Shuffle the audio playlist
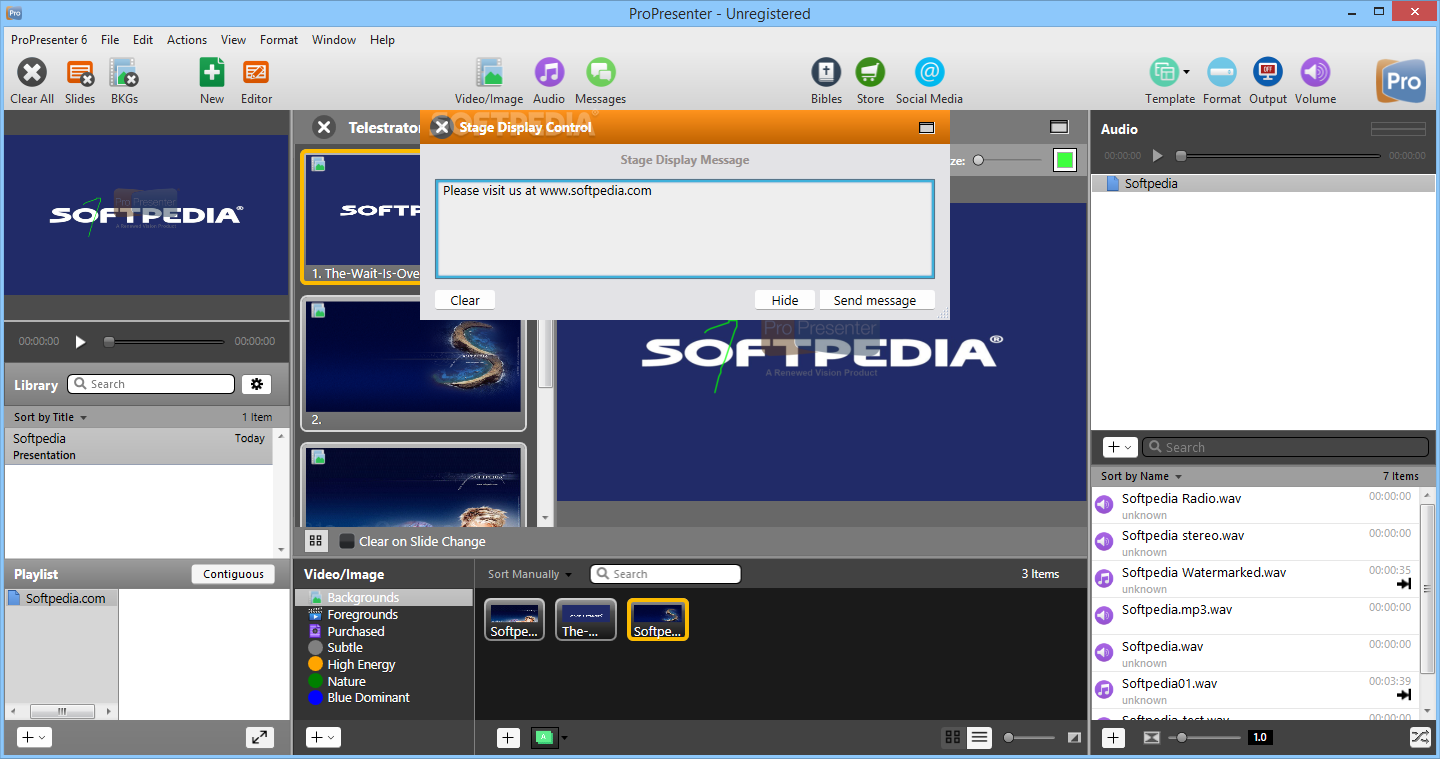Image resolution: width=1440 pixels, height=759 pixels. click(x=1420, y=737)
